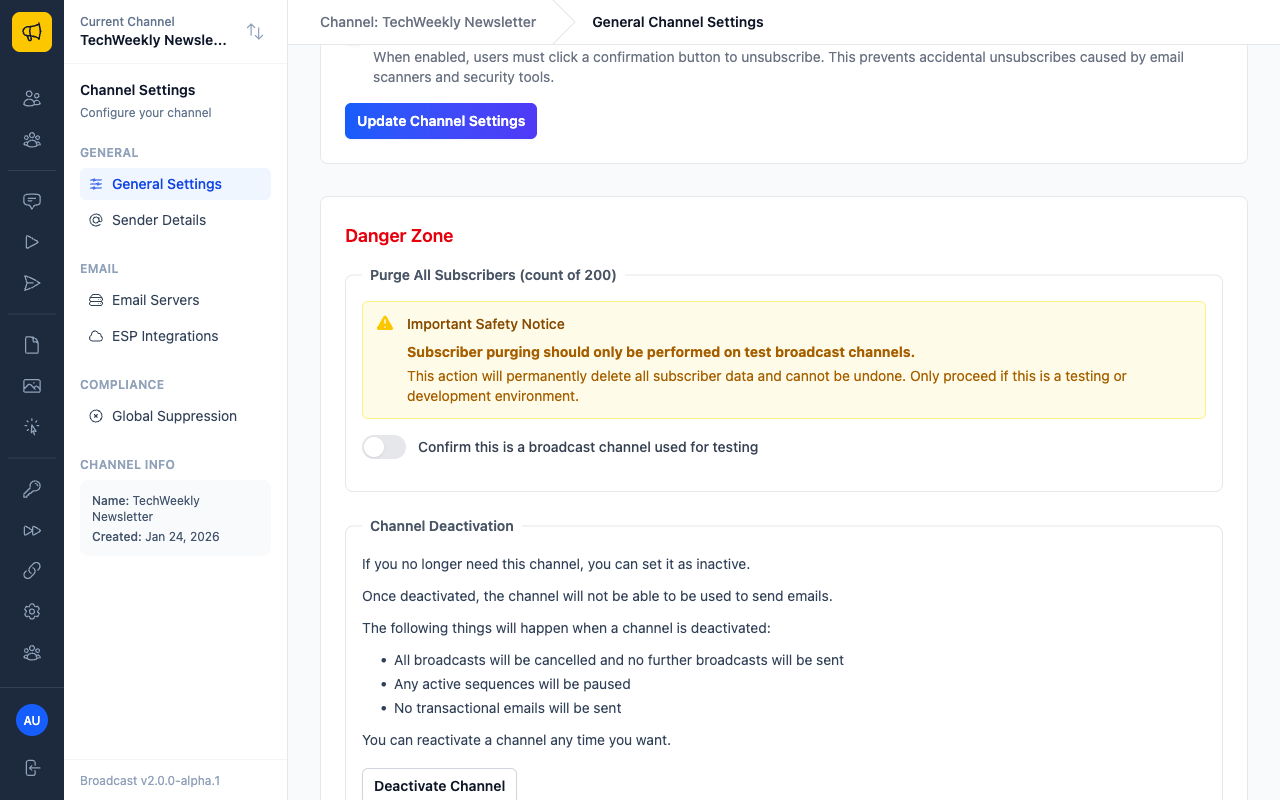
Task: Open Global Suppression in the sidebar menu
Action: 175,416
